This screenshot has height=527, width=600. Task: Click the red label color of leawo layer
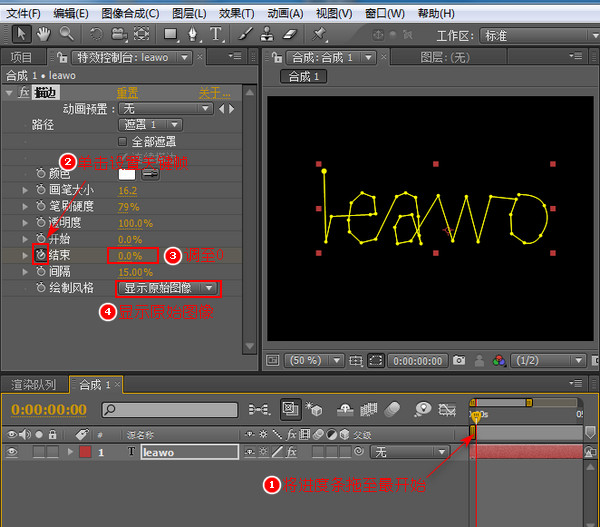tap(85, 452)
